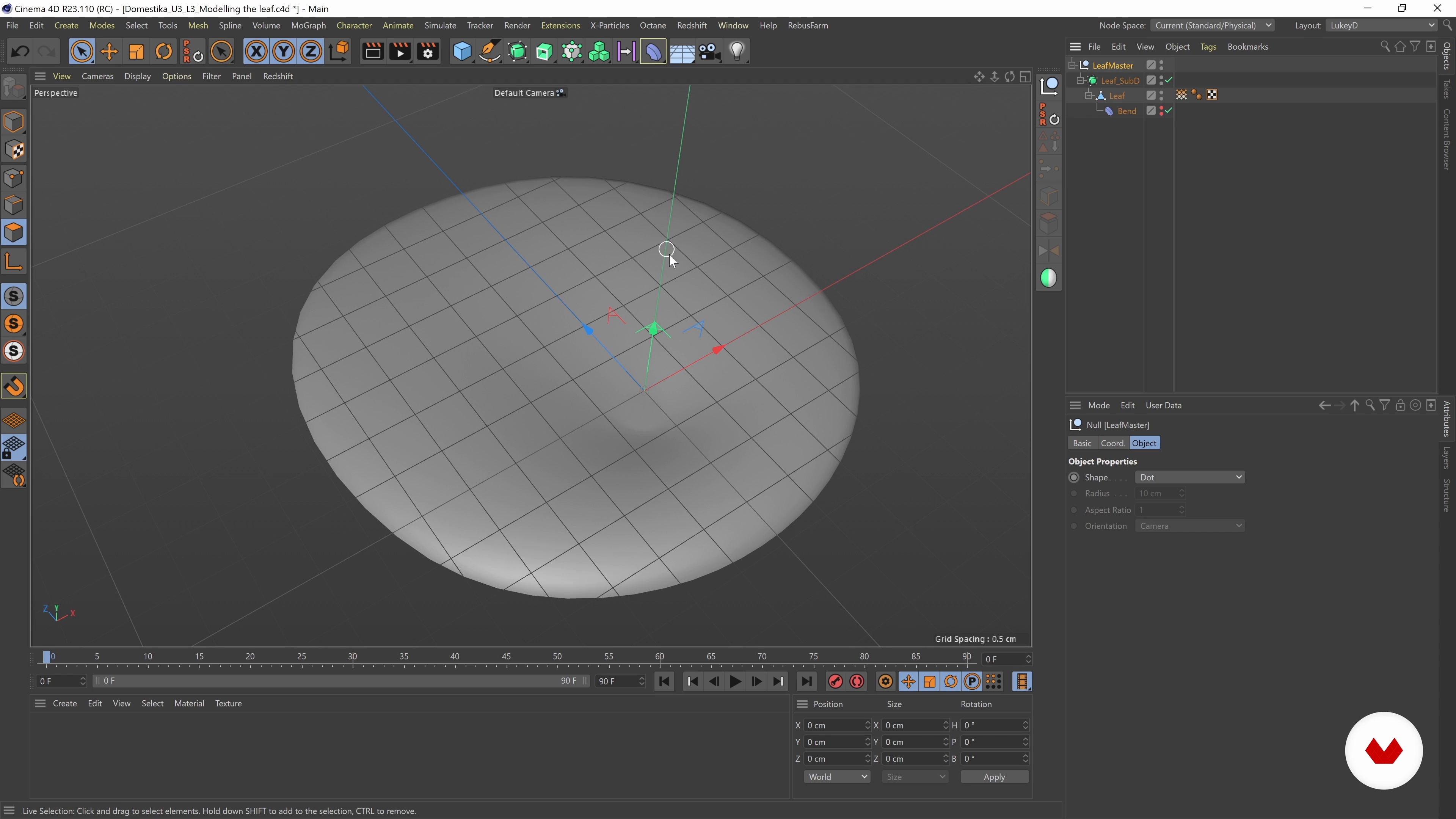This screenshot has width=1456, height=819.
Task: Add a Bend deformer
Action: tap(653, 52)
